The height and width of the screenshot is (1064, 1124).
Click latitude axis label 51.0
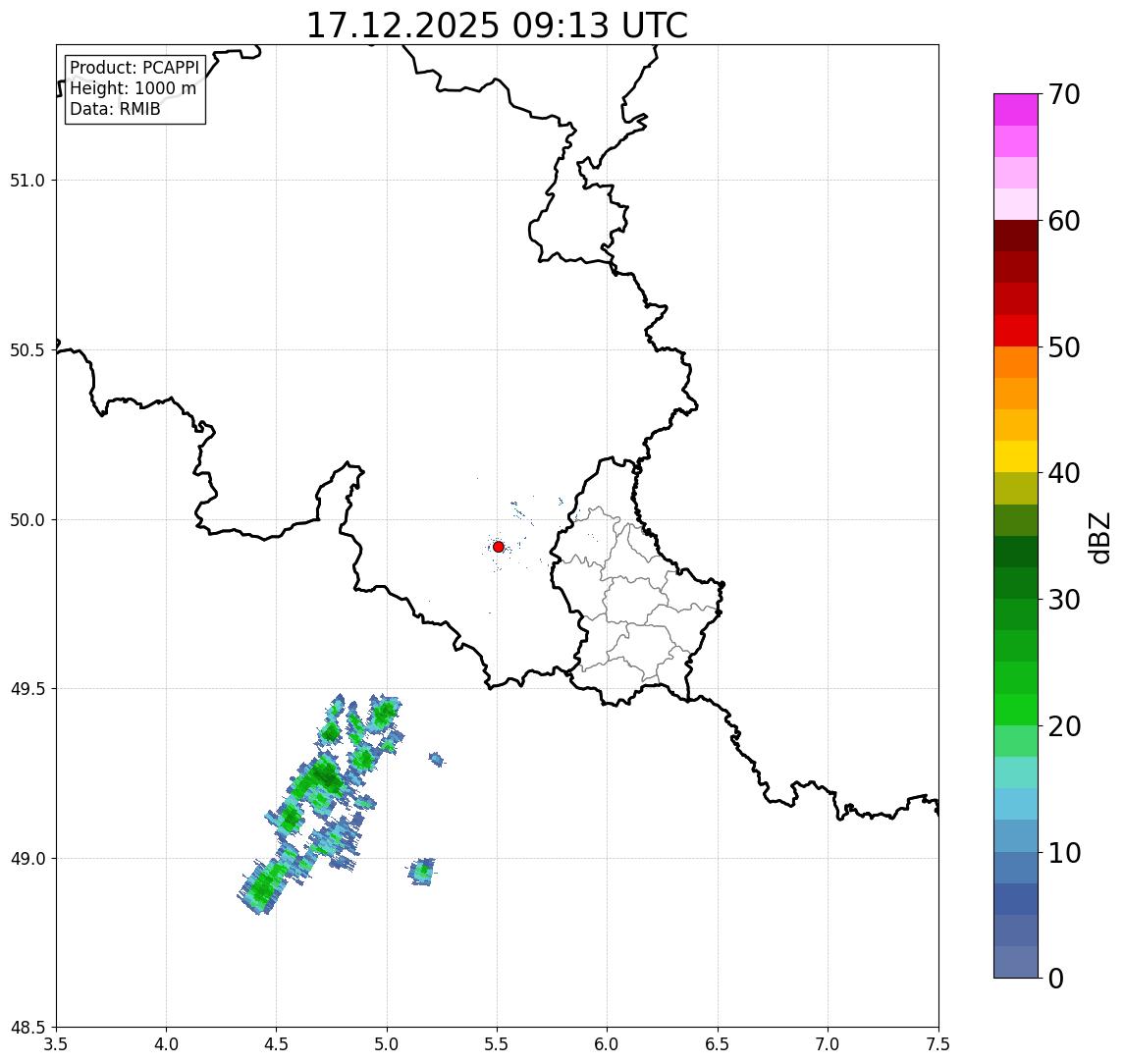27,180
